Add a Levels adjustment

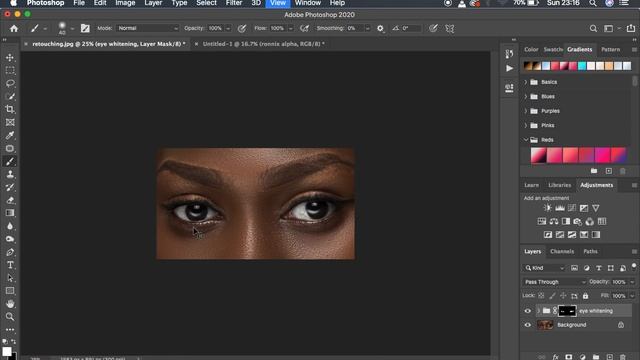point(560,208)
